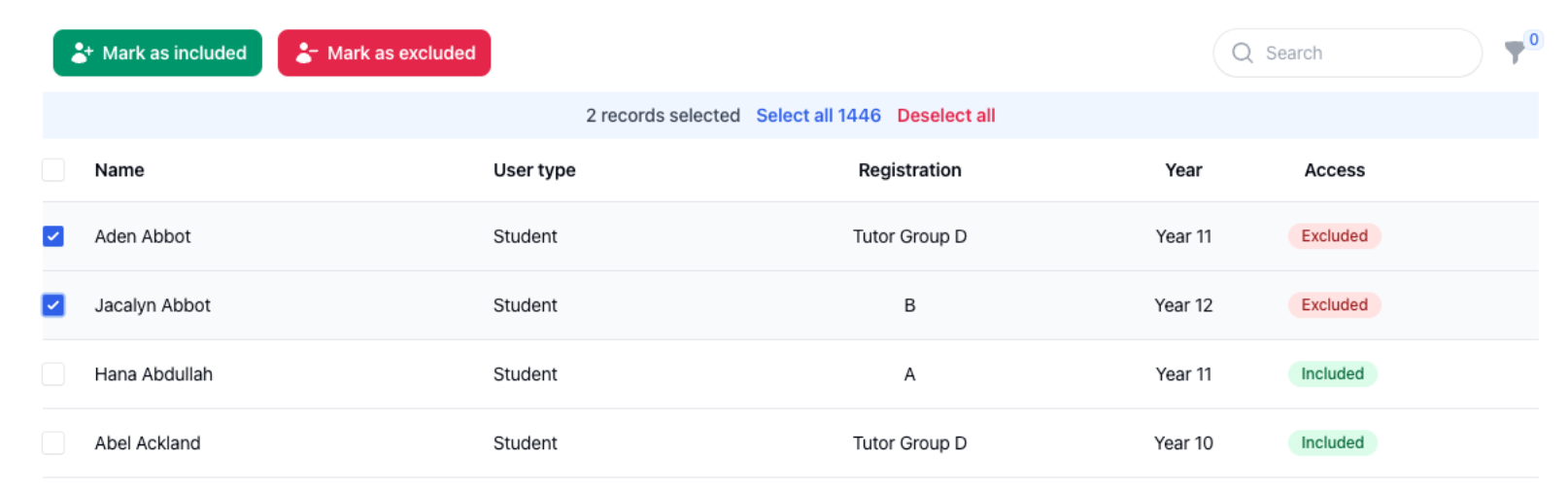
Task: Click Year 11 in Hana Abdullah row
Action: [1183, 374]
